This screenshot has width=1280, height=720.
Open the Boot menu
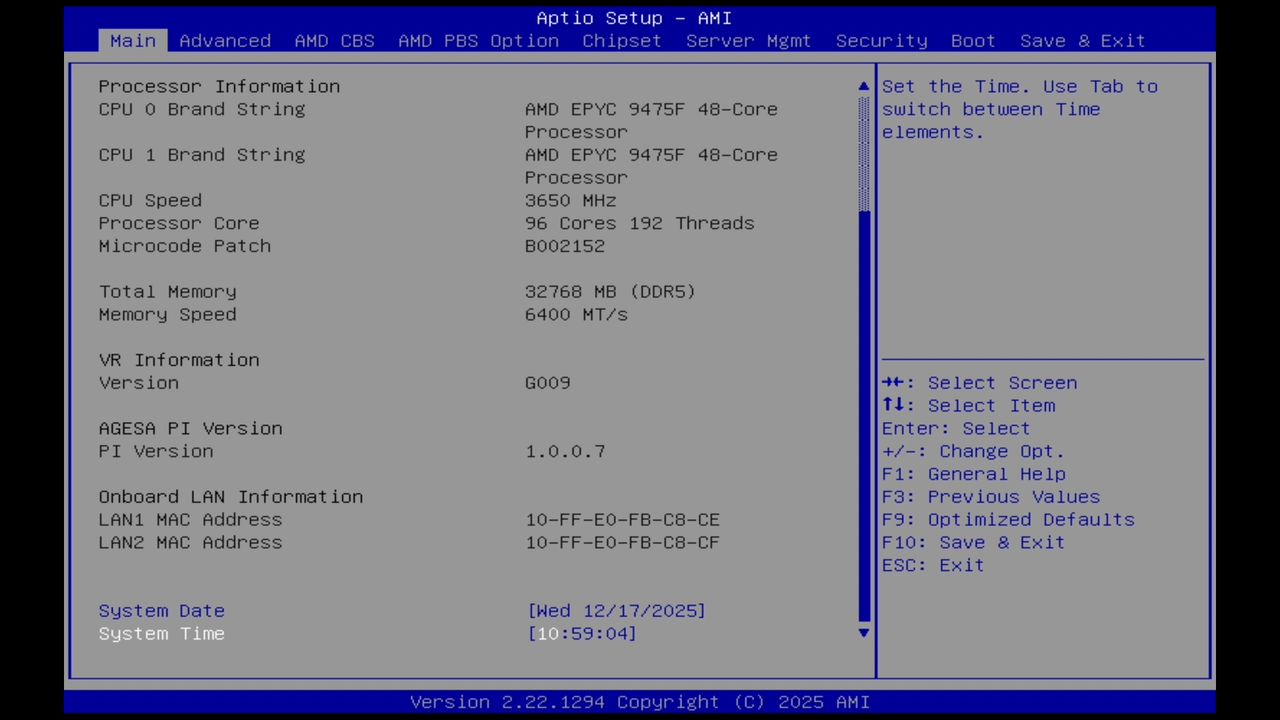pos(972,41)
